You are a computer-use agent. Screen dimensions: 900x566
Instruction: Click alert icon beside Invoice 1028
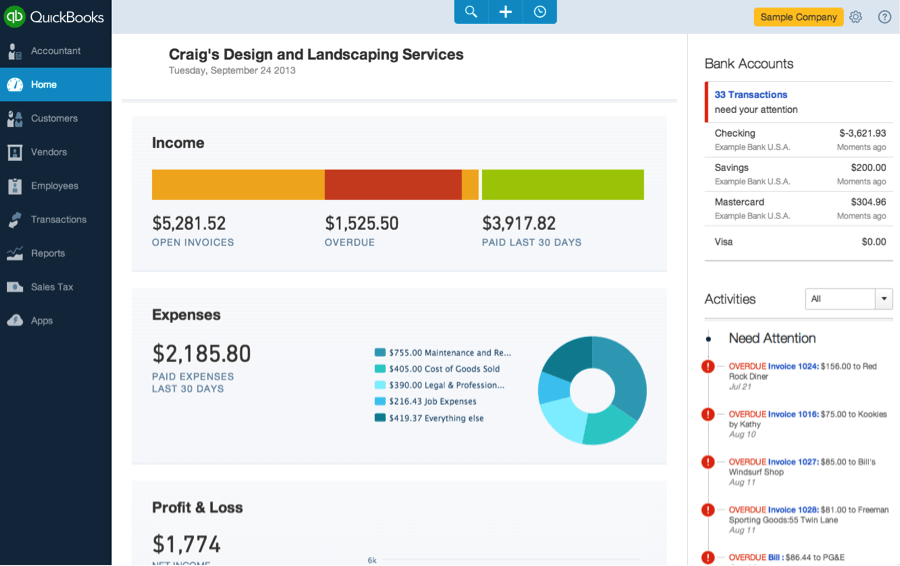coord(708,510)
